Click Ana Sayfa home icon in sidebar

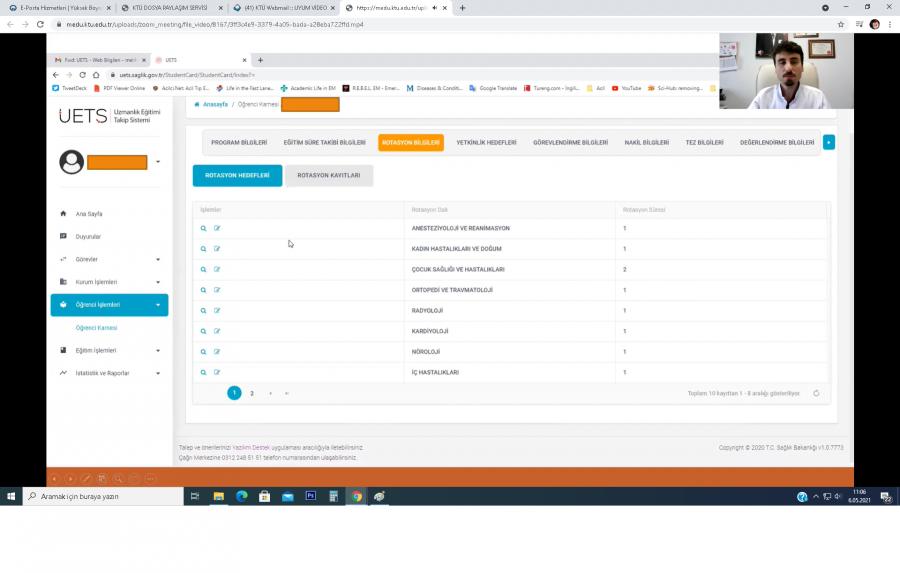click(64, 214)
